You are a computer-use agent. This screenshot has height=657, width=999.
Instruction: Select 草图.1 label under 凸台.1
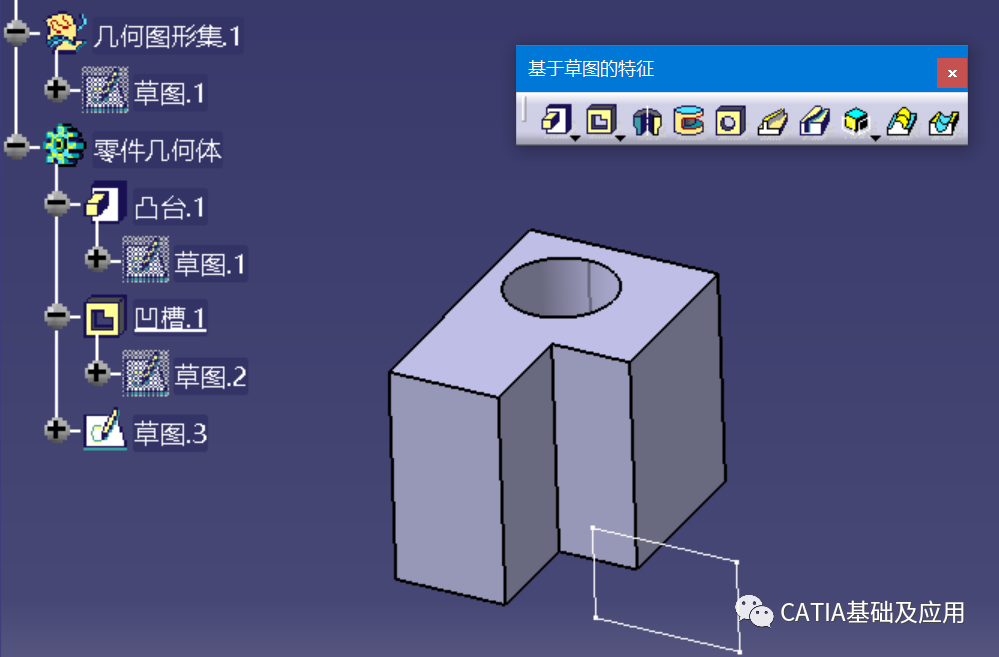[x=210, y=264]
